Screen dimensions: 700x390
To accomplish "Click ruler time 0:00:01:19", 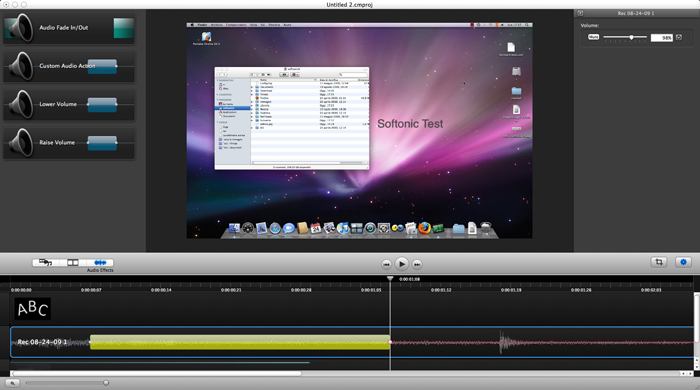I will [511, 290].
